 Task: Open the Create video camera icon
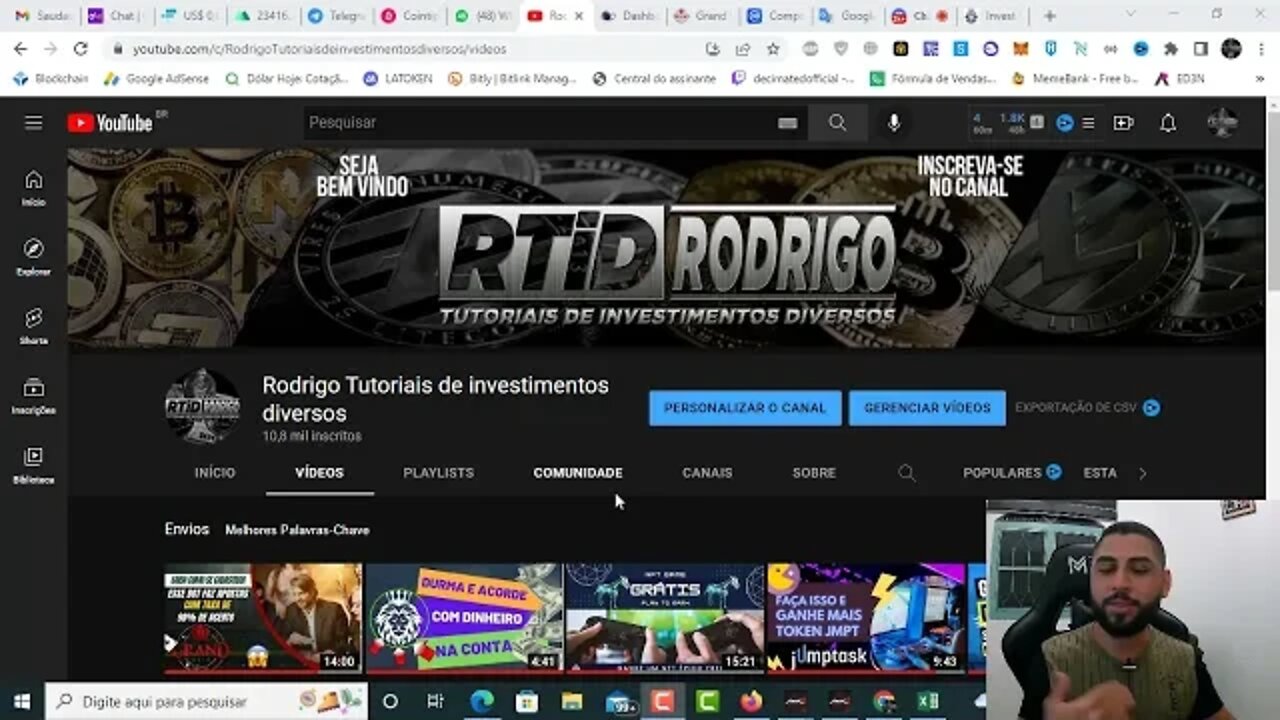1123,123
